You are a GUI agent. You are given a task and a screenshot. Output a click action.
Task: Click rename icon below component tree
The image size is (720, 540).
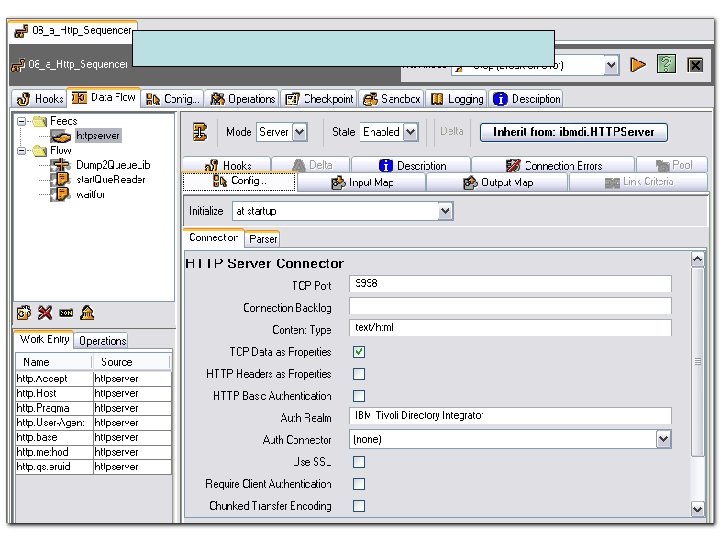click(66, 313)
